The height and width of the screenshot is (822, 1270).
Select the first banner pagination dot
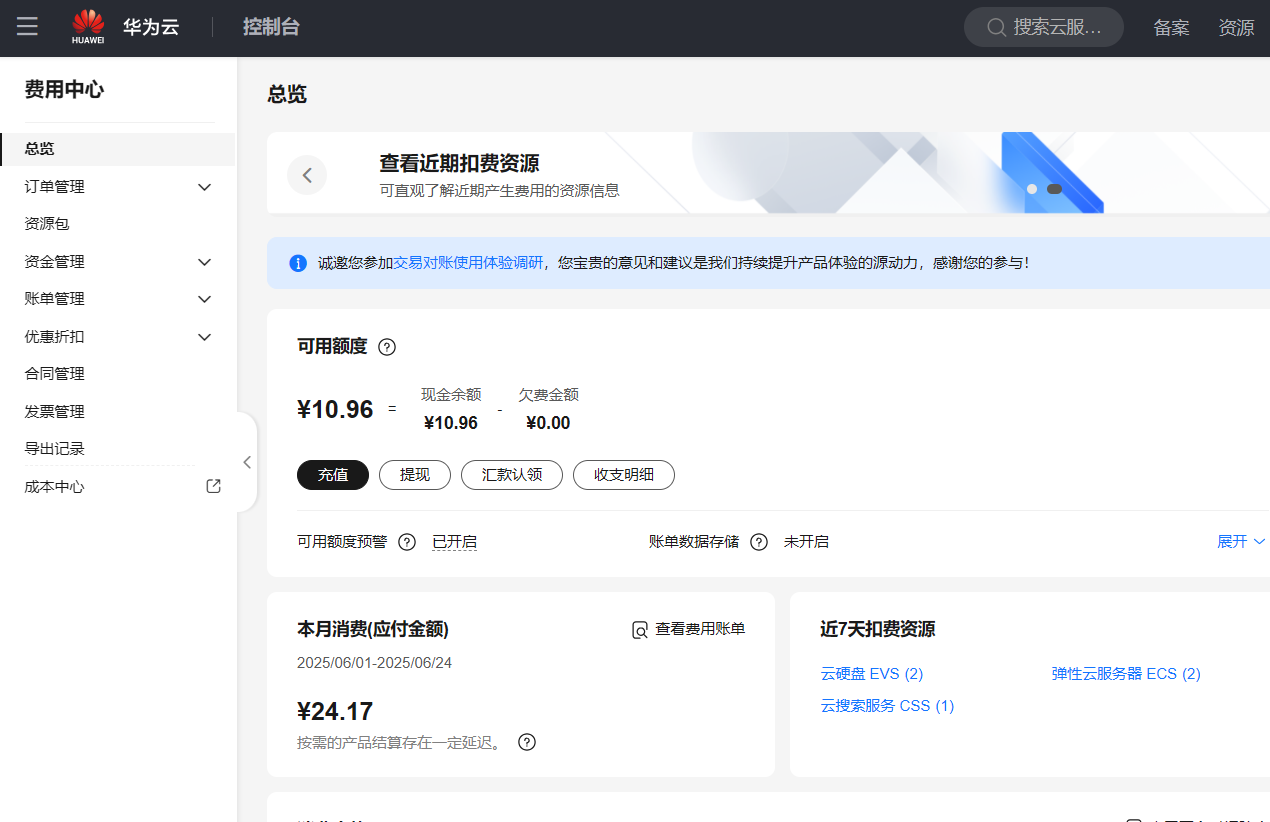click(1032, 188)
